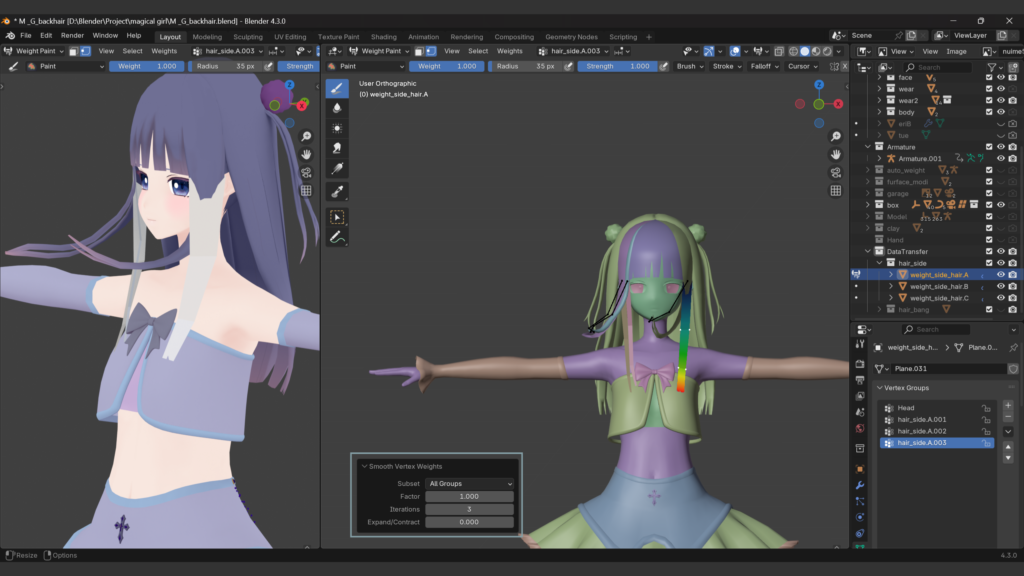Open the Falloff dropdown in tool header
Viewport: 1024px width, 576px height.
[x=761, y=66]
